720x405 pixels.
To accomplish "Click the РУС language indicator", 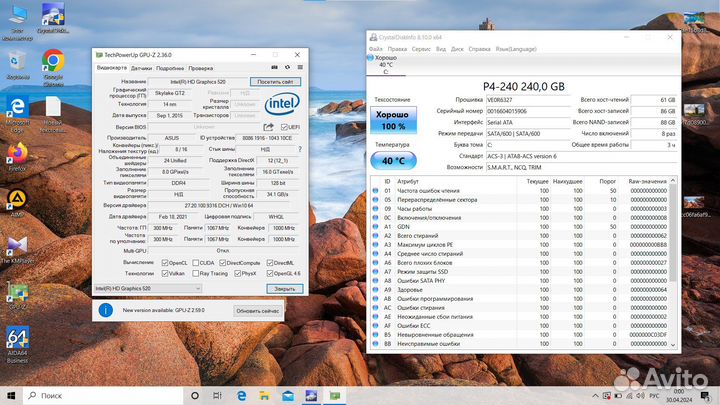I will click(654, 395).
